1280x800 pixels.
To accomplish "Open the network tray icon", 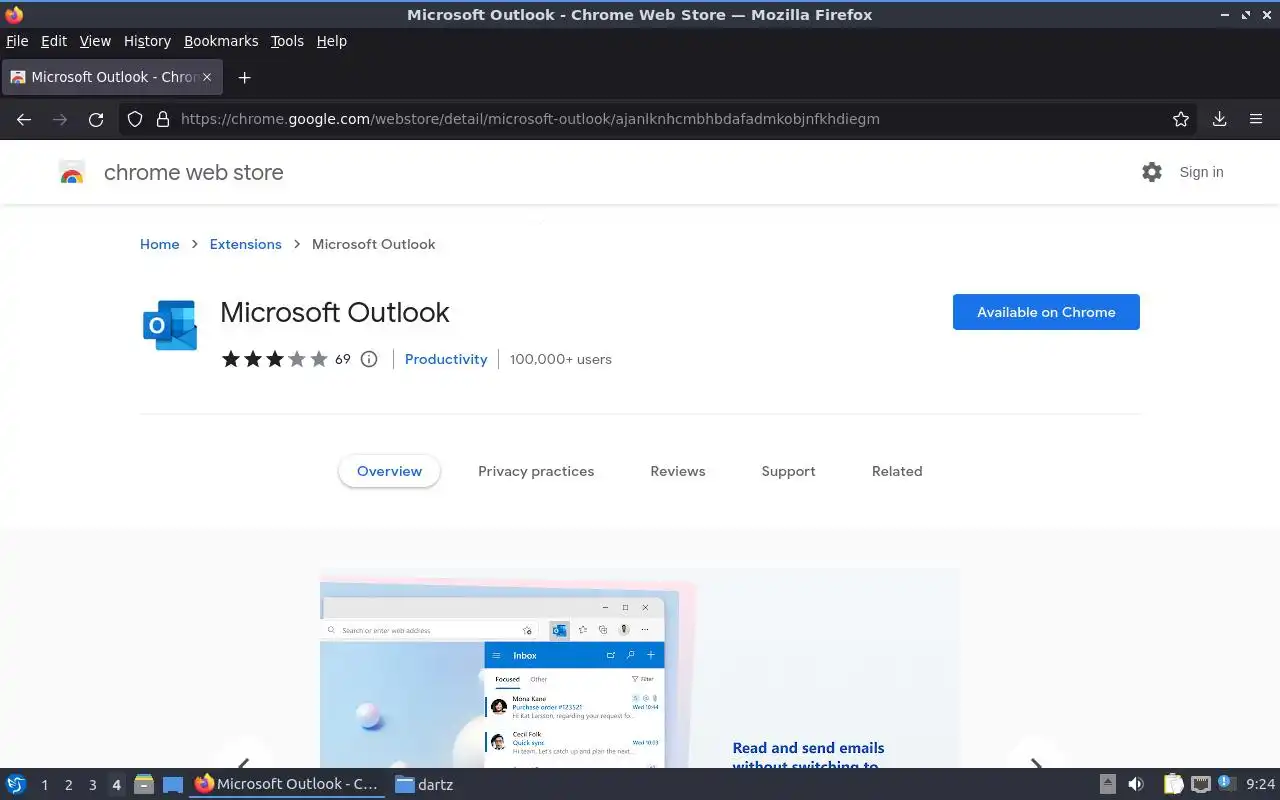I will pos(1201,784).
